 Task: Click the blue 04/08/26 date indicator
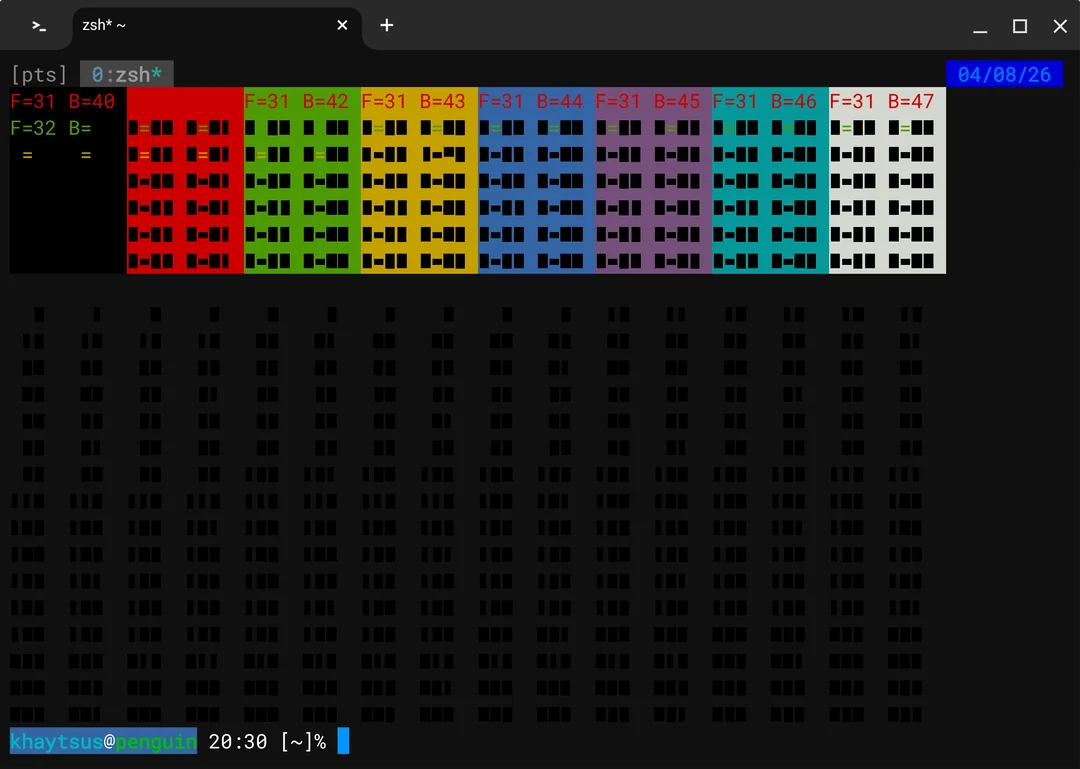click(x=1004, y=74)
